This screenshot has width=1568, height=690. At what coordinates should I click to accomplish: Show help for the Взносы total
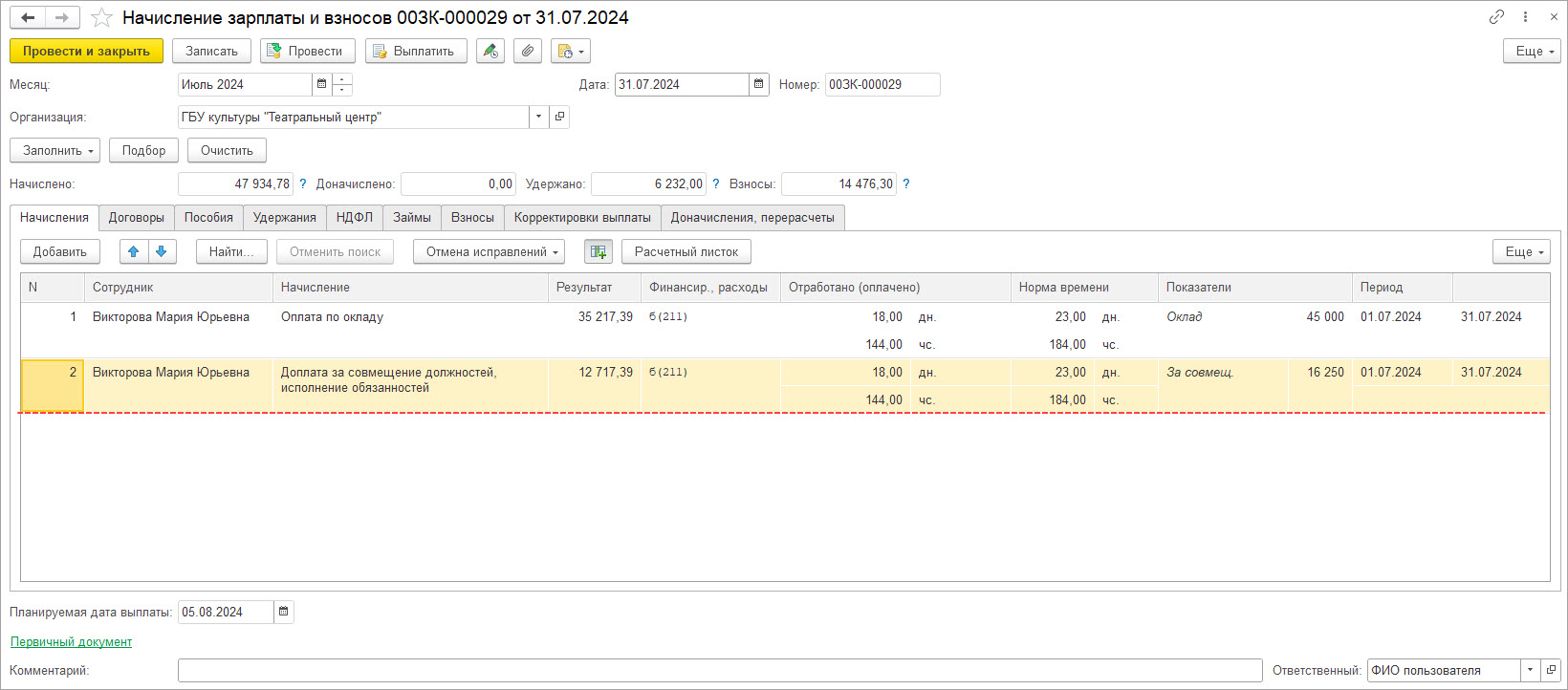[906, 183]
